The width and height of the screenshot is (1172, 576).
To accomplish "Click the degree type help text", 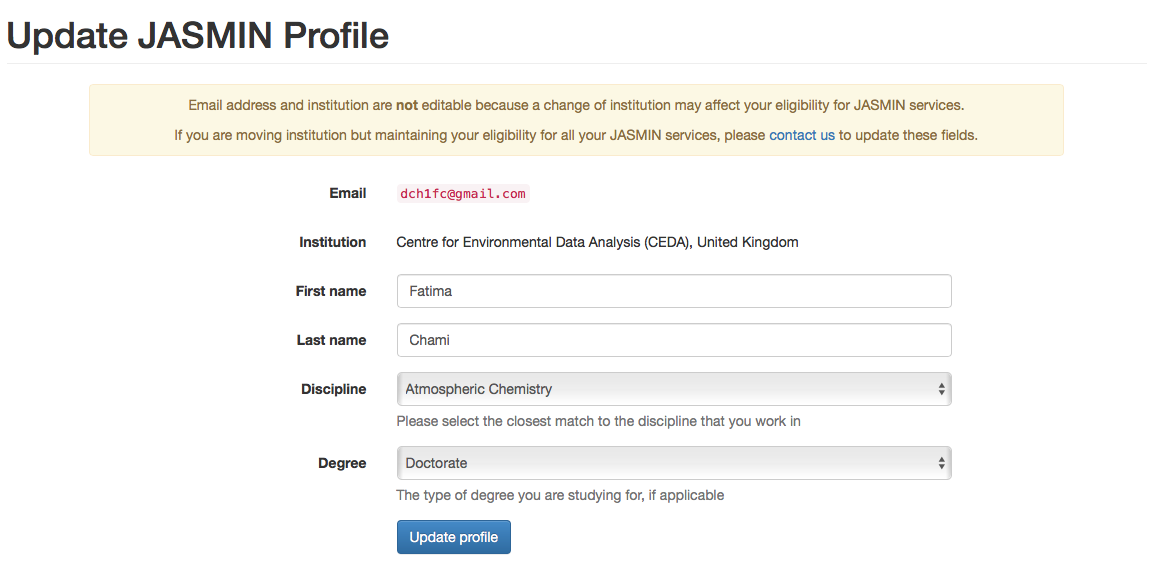I will point(560,495).
